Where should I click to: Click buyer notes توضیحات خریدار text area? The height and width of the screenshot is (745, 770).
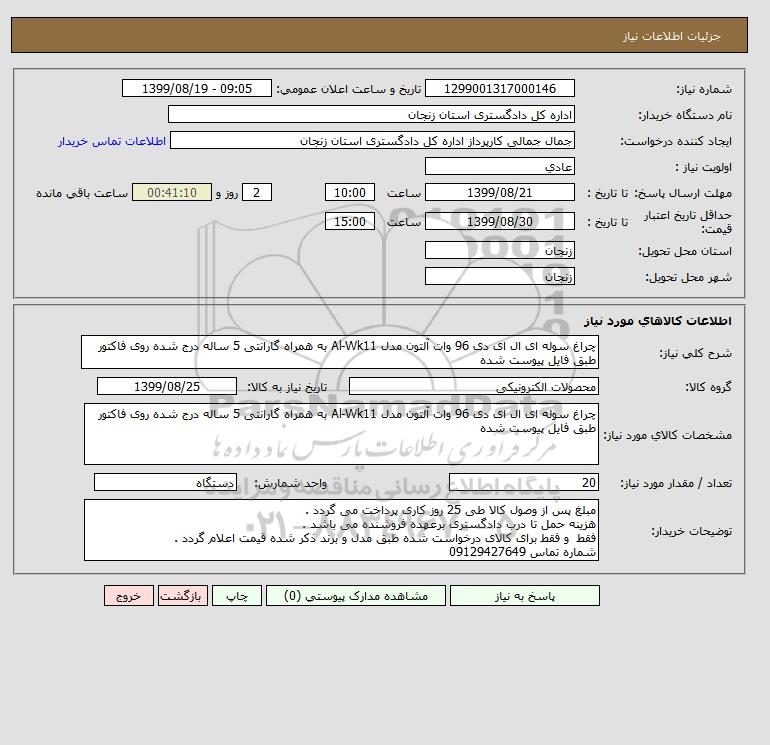click(x=341, y=530)
